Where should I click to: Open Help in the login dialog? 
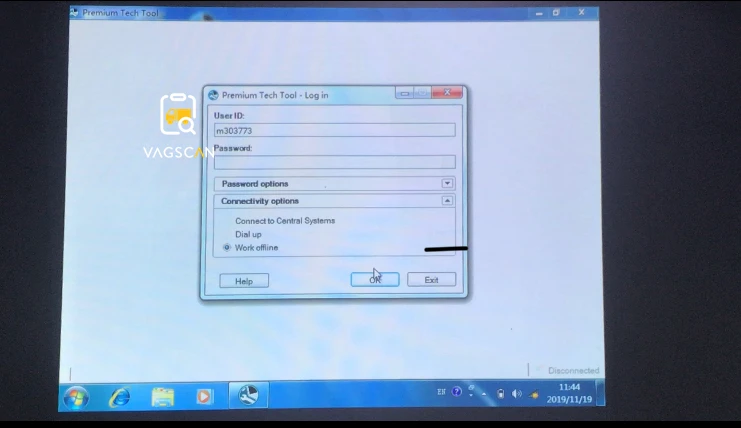click(244, 281)
